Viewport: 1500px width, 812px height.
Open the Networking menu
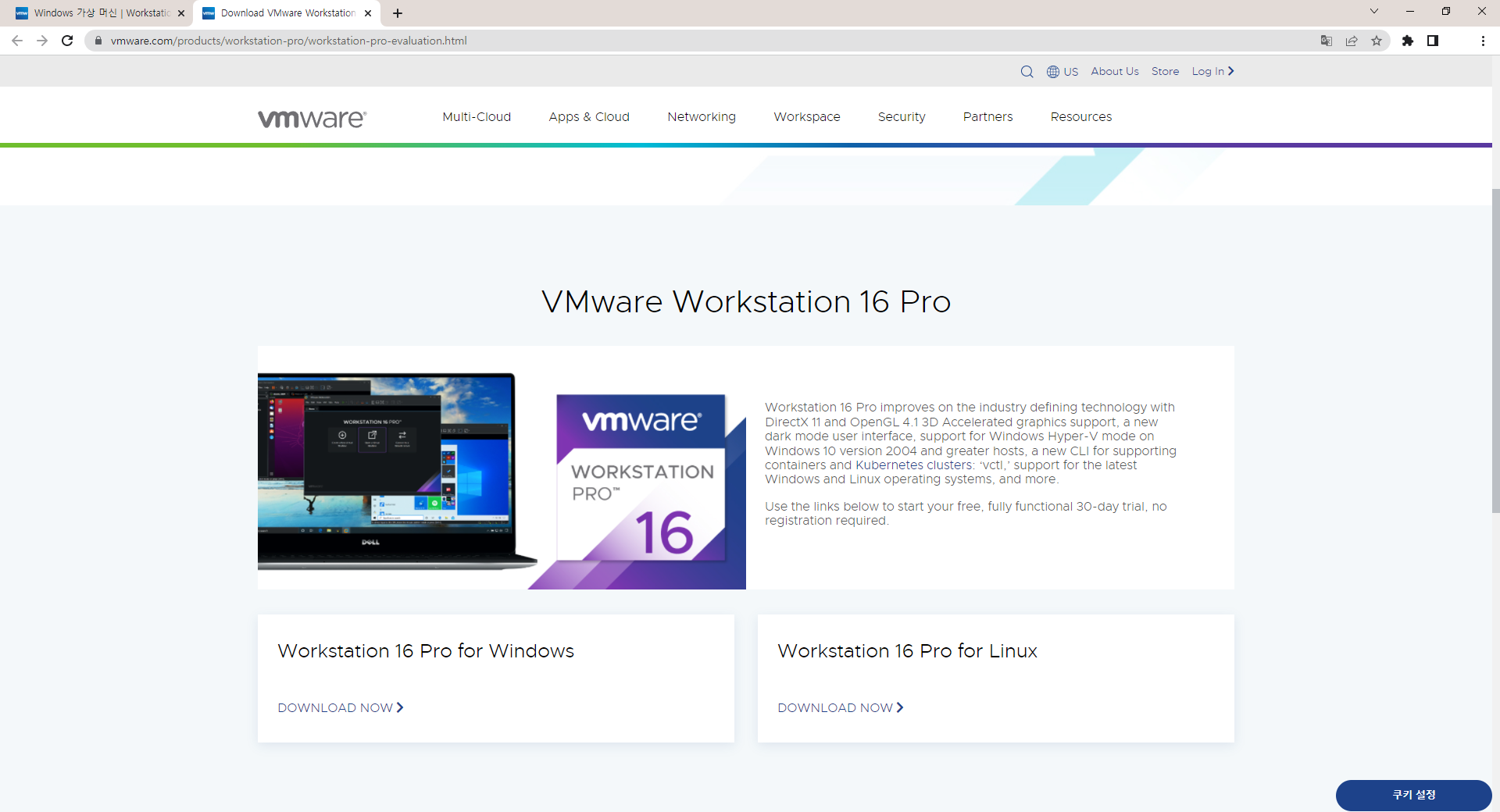[702, 116]
